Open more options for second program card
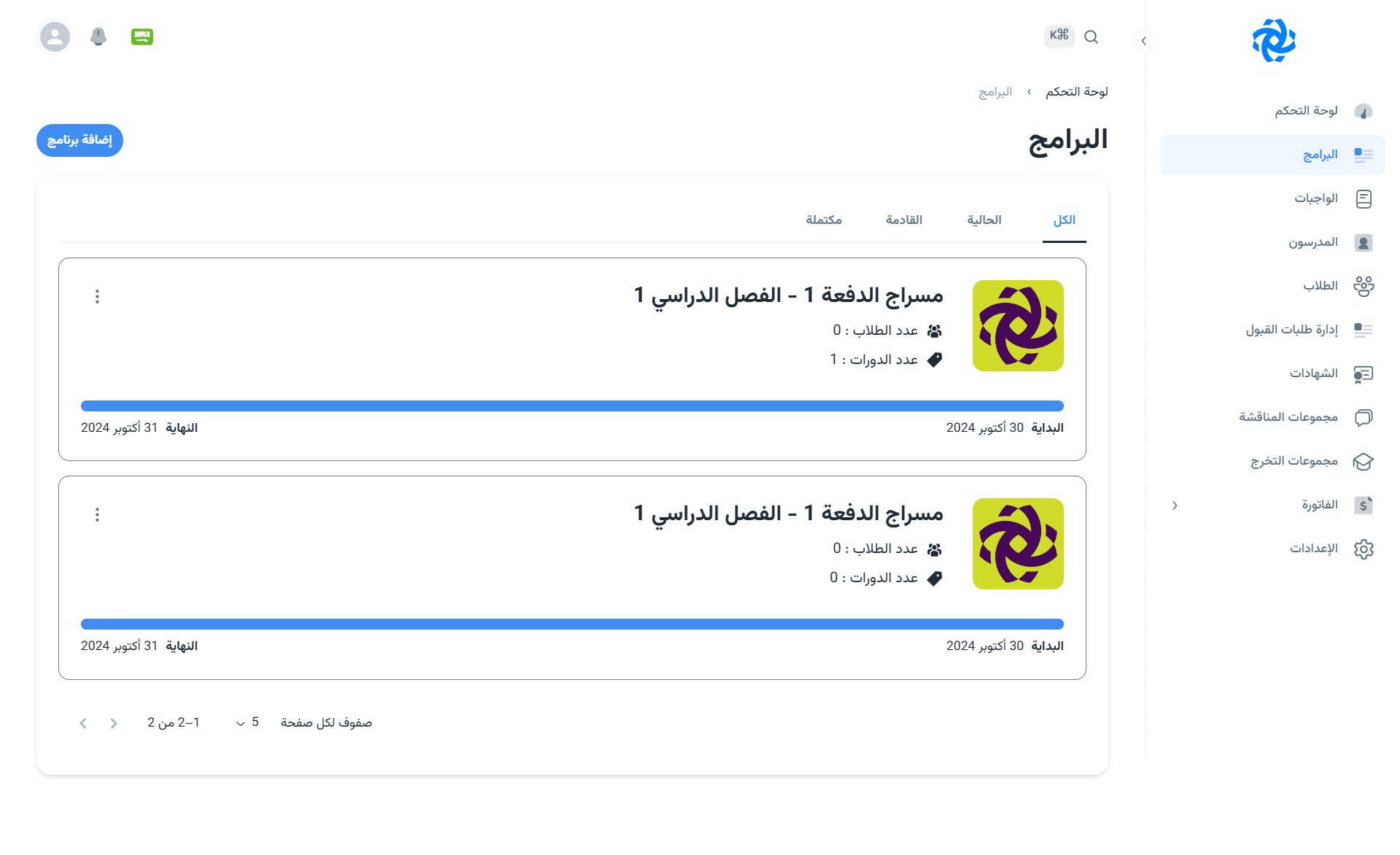This screenshot has height=855, width=1400. (97, 515)
